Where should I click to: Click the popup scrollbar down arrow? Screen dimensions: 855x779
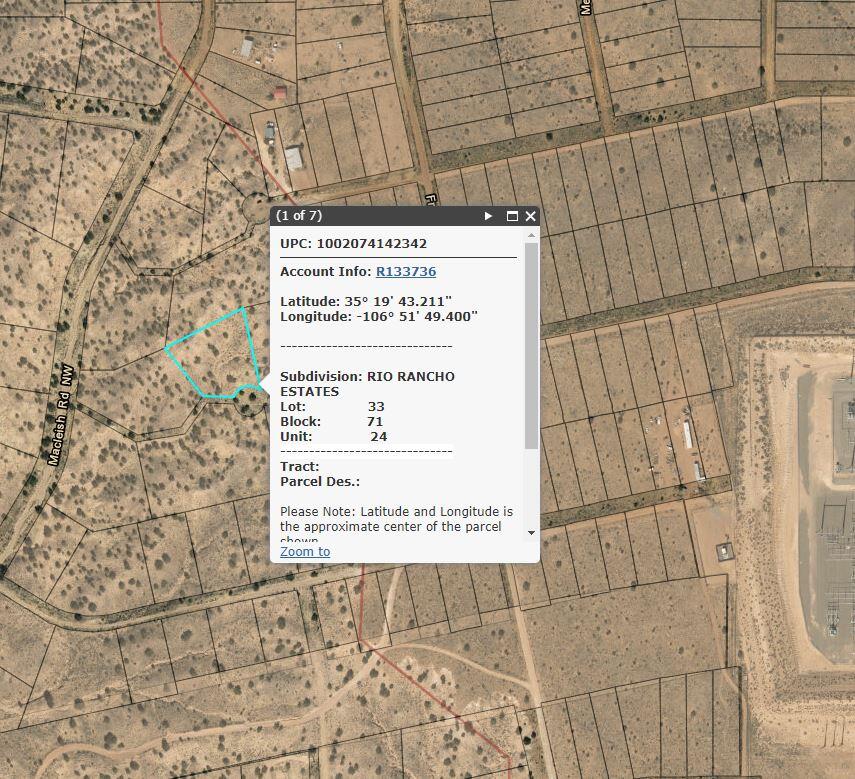coord(531,533)
